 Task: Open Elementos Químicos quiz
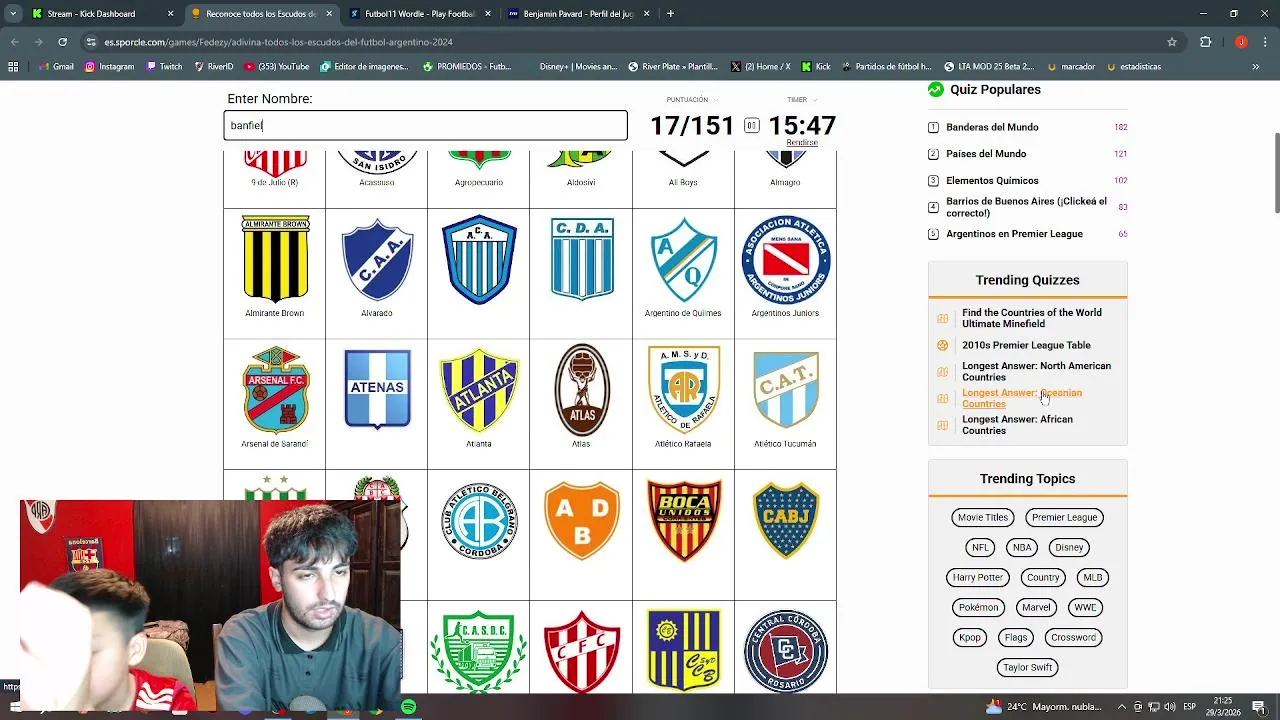tap(992, 181)
